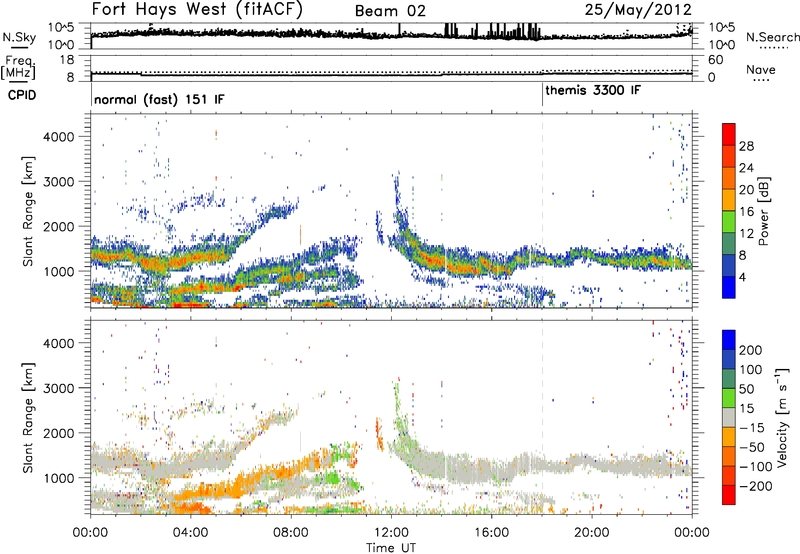The width and height of the screenshot is (800, 554).
Task: Click the 'Velocity [m s-1]' colorbar label
Action: [x=781, y=417]
